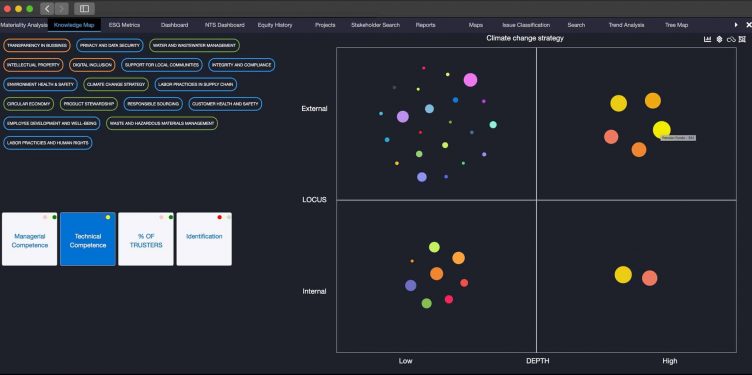Viewport: 752px width, 375px height.
Task: Select the Managerial Competence card
Action: tap(30, 239)
